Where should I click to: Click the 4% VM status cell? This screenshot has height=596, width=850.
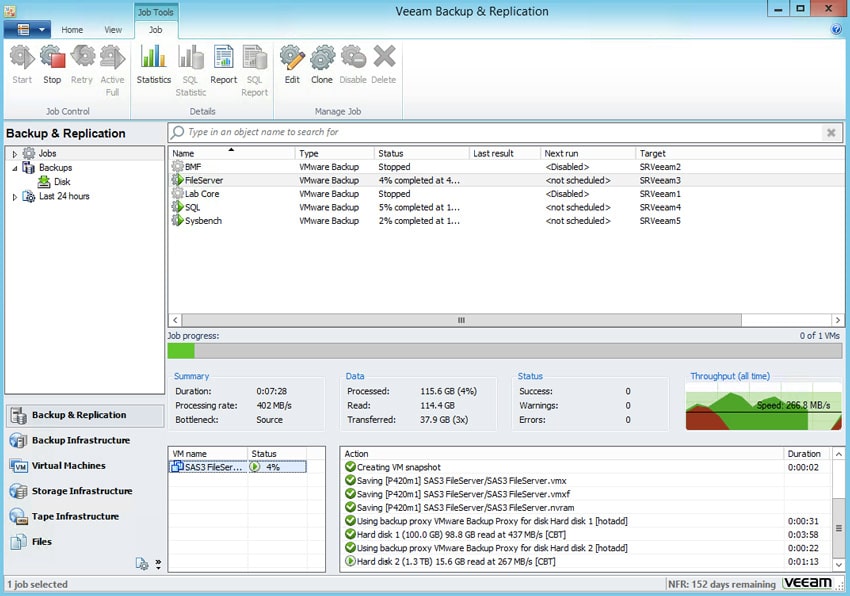point(277,467)
